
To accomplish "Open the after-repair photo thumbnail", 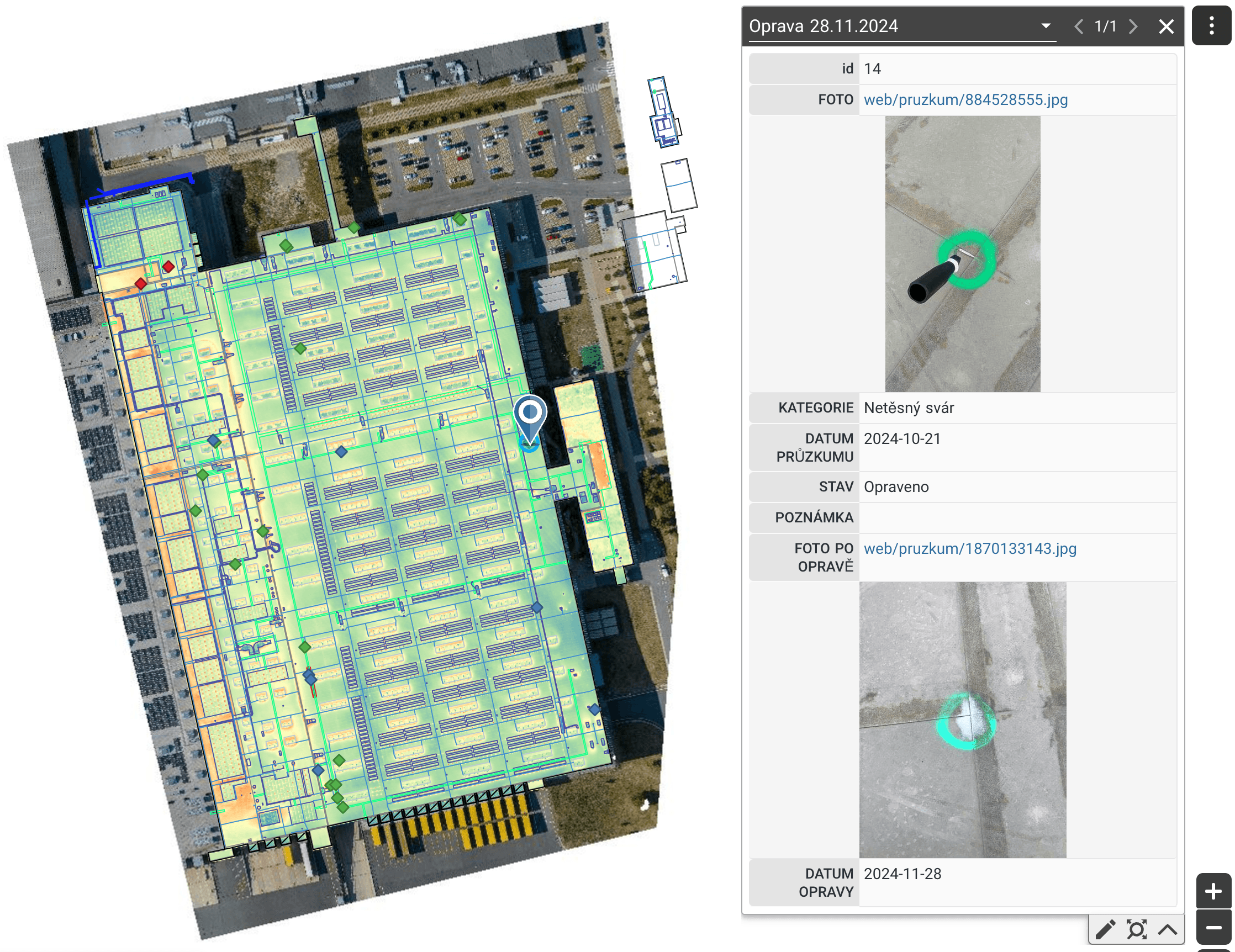I will 963,720.
